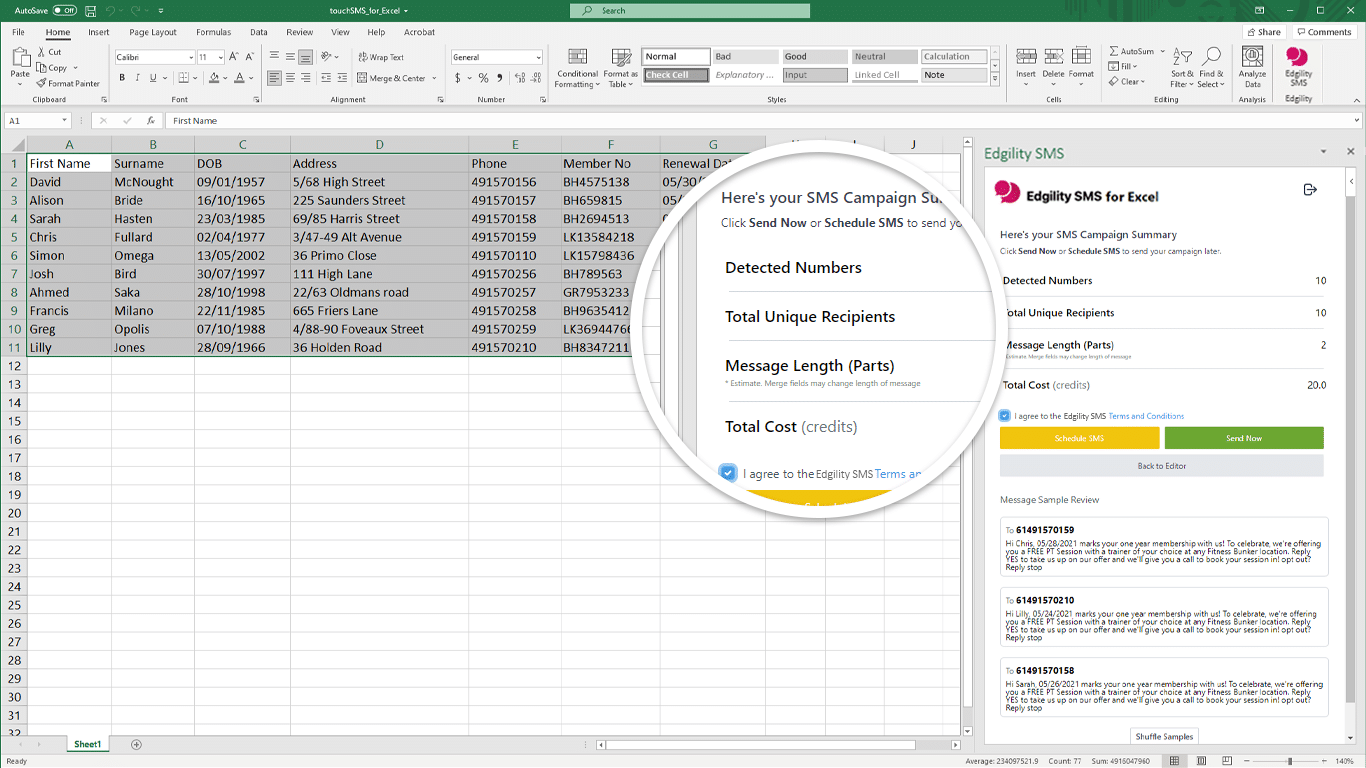Switch to the Page Layout tab

(153, 32)
